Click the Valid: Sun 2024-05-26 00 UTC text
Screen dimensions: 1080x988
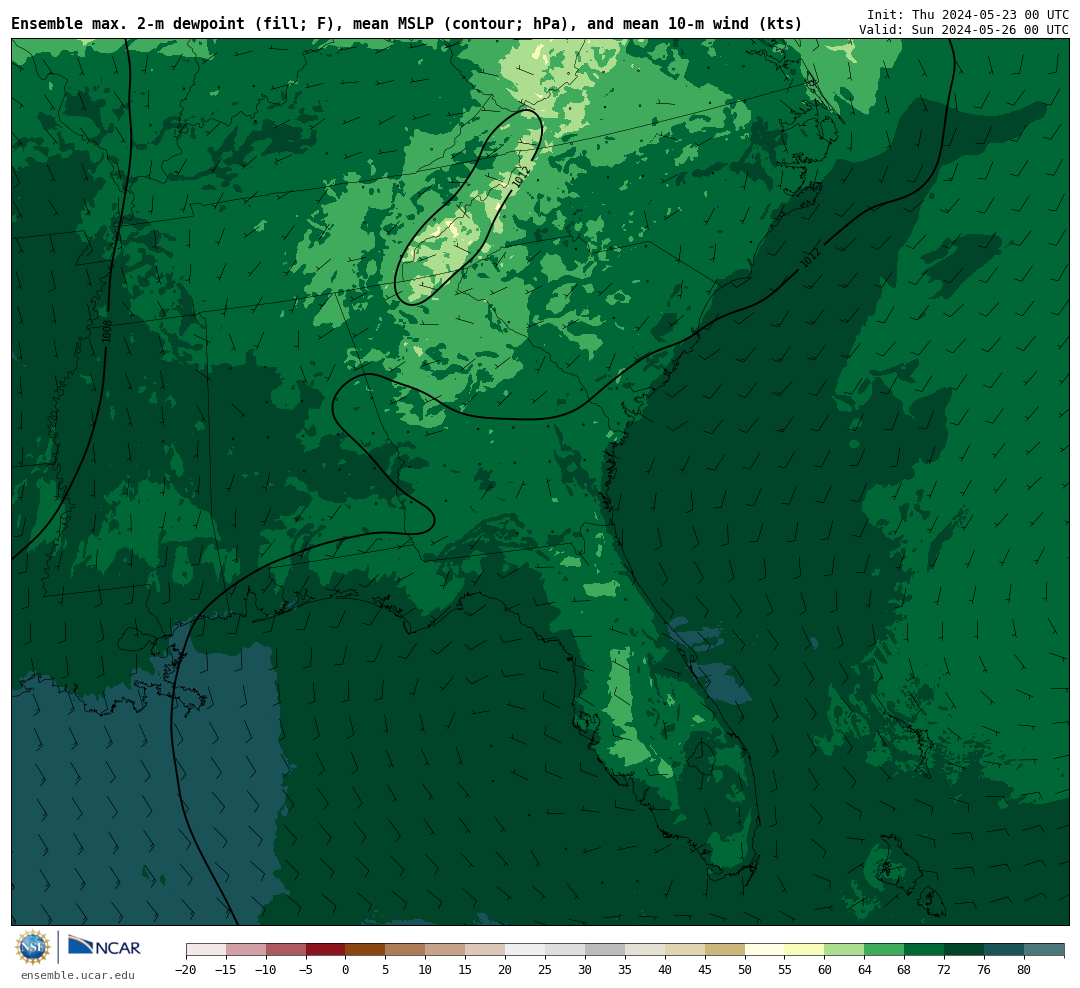point(964,30)
